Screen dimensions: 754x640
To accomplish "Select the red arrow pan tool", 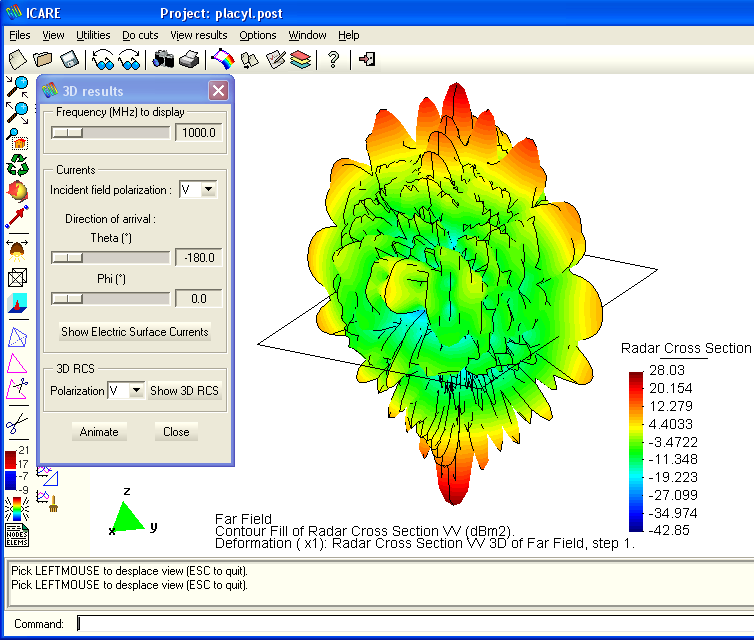I will [17, 217].
